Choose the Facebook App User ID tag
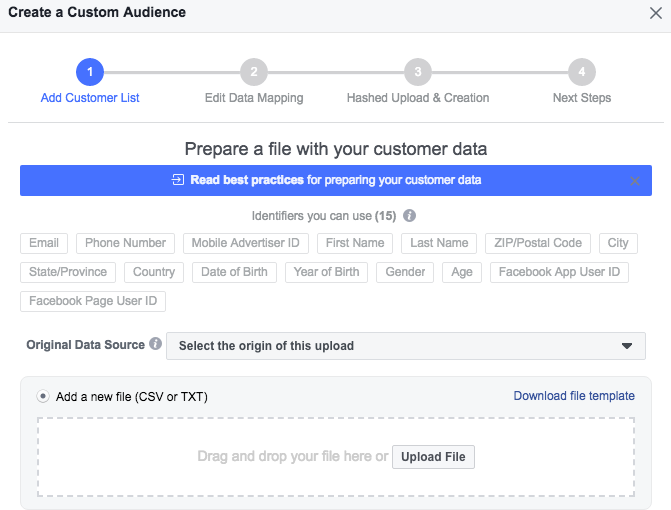671x510 pixels. tap(559, 272)
